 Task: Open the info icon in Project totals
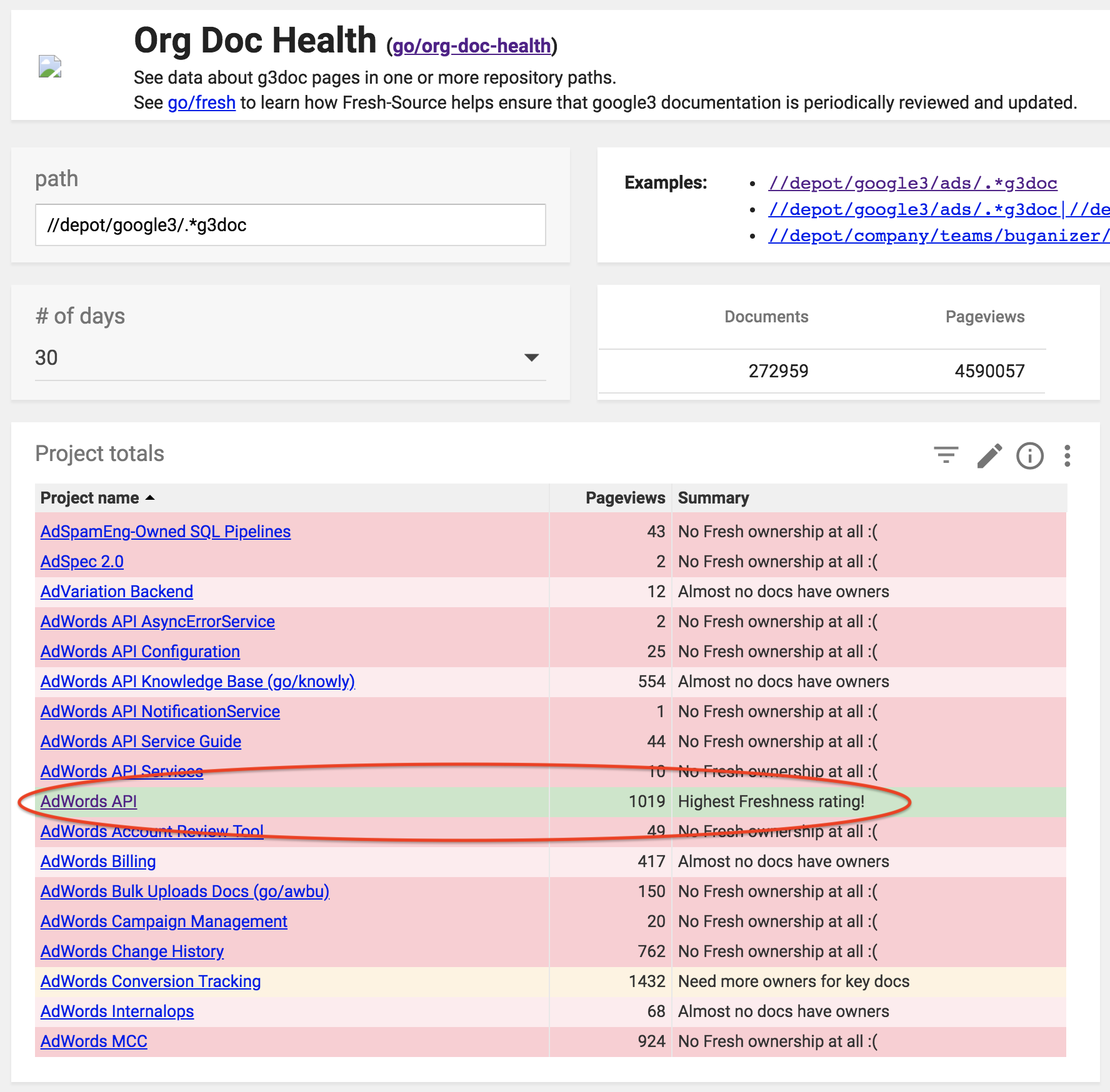coord(1029,455)
